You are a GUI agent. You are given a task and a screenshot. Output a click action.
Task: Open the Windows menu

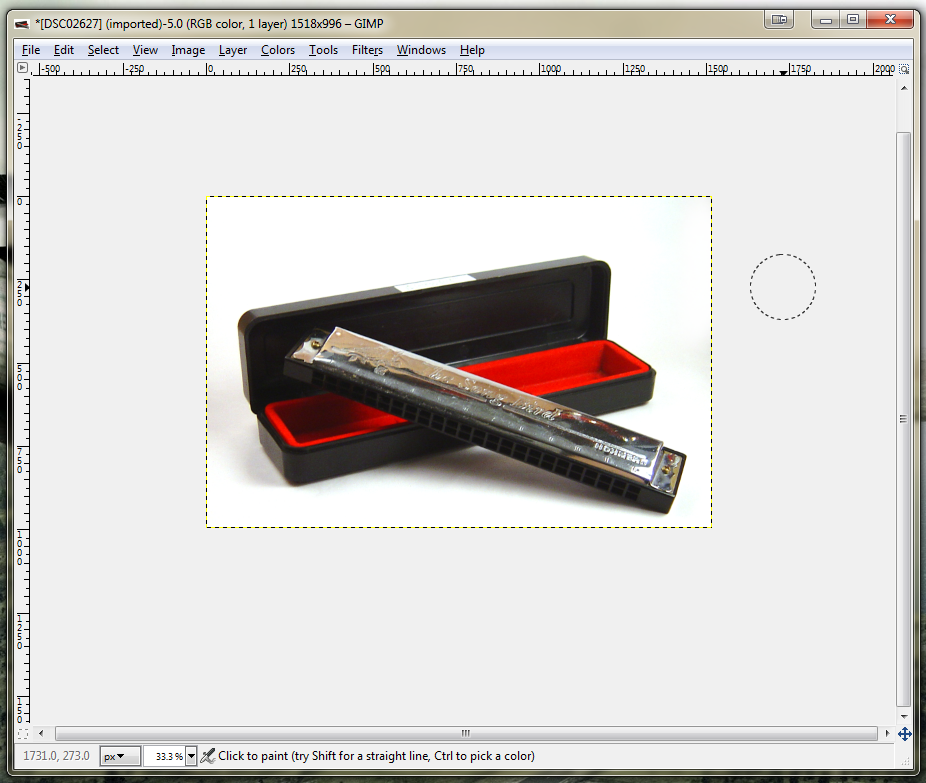pyautogui.click(x=421, y=50)
